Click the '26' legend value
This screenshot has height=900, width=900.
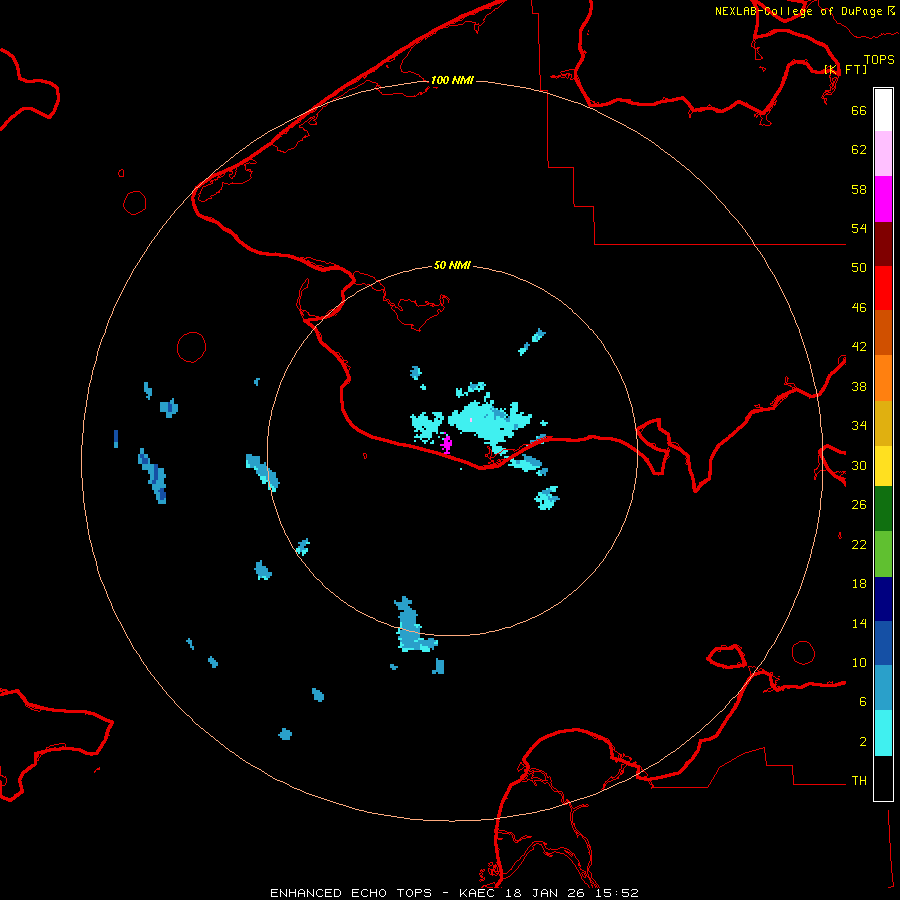coord(859,505)
